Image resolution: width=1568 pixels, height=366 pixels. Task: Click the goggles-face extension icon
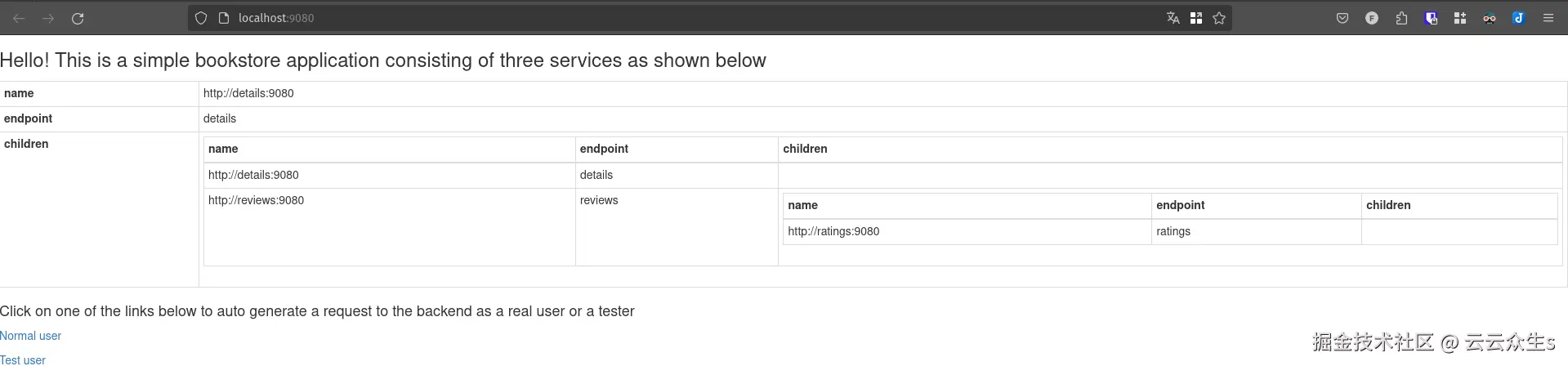pos(1490,18)
